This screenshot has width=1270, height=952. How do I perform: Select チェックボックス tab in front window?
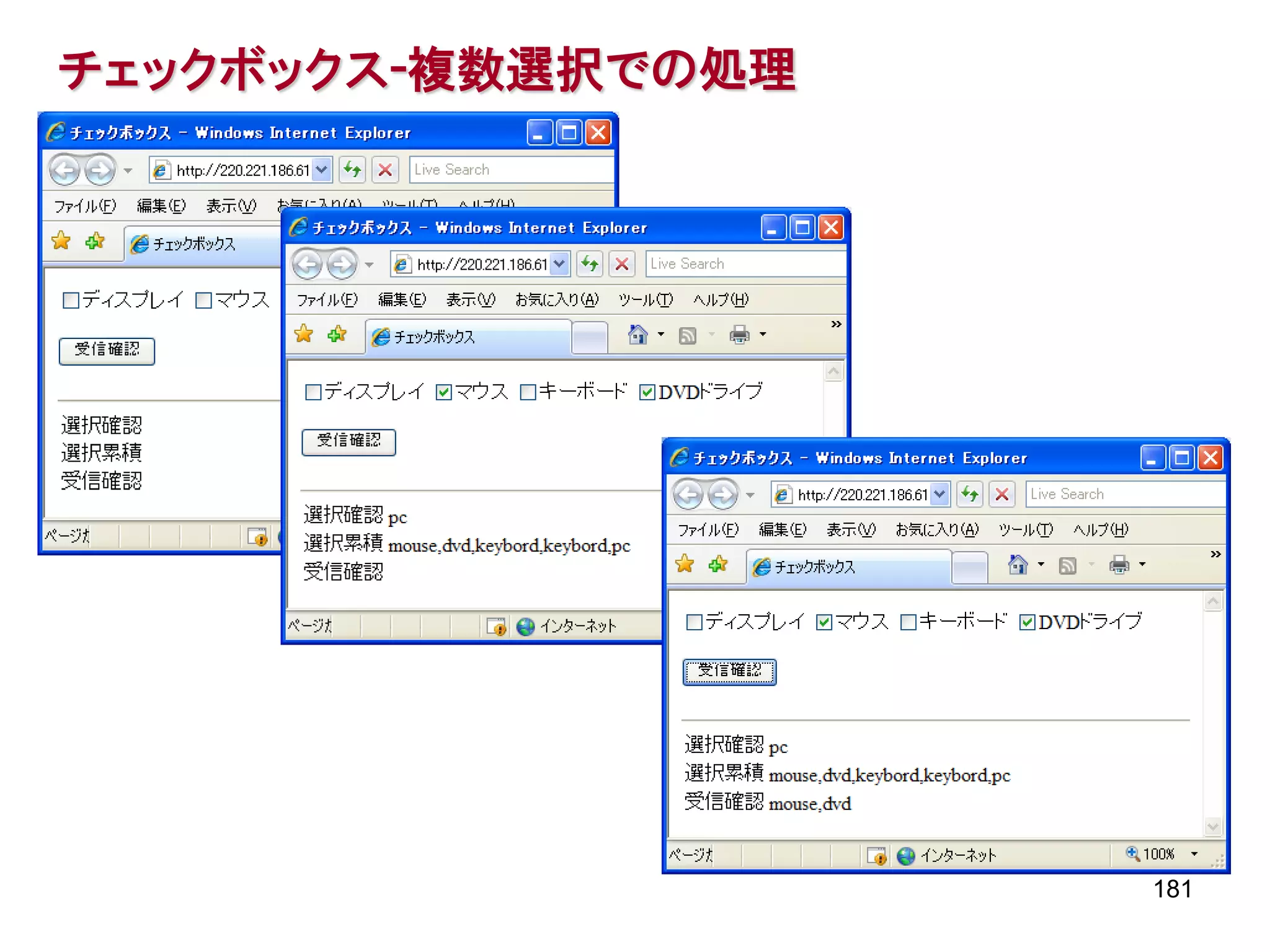[848, 566]
